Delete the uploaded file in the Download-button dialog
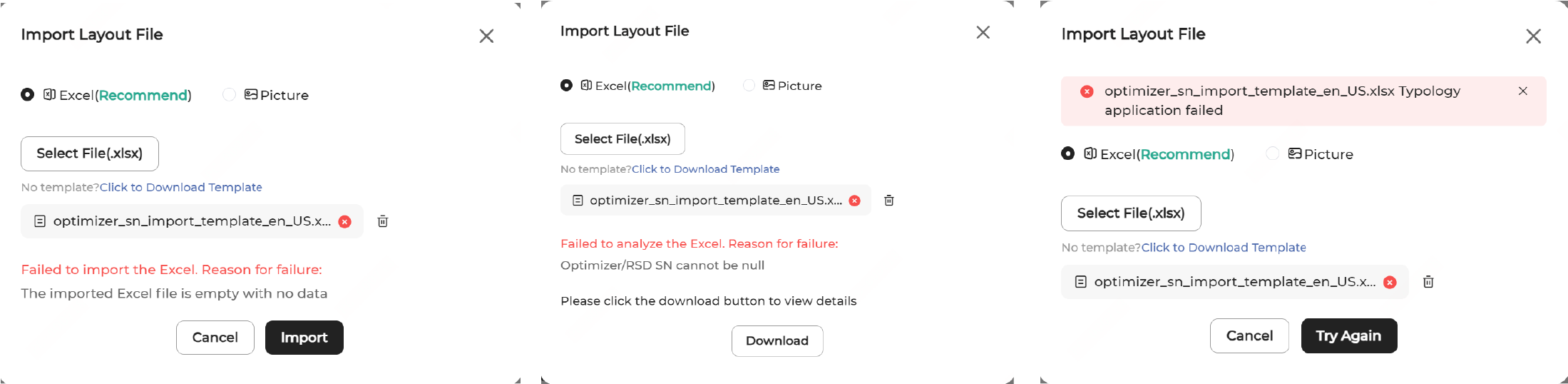The height and width of the screenshot is (384, 1568). coord(889,201)
